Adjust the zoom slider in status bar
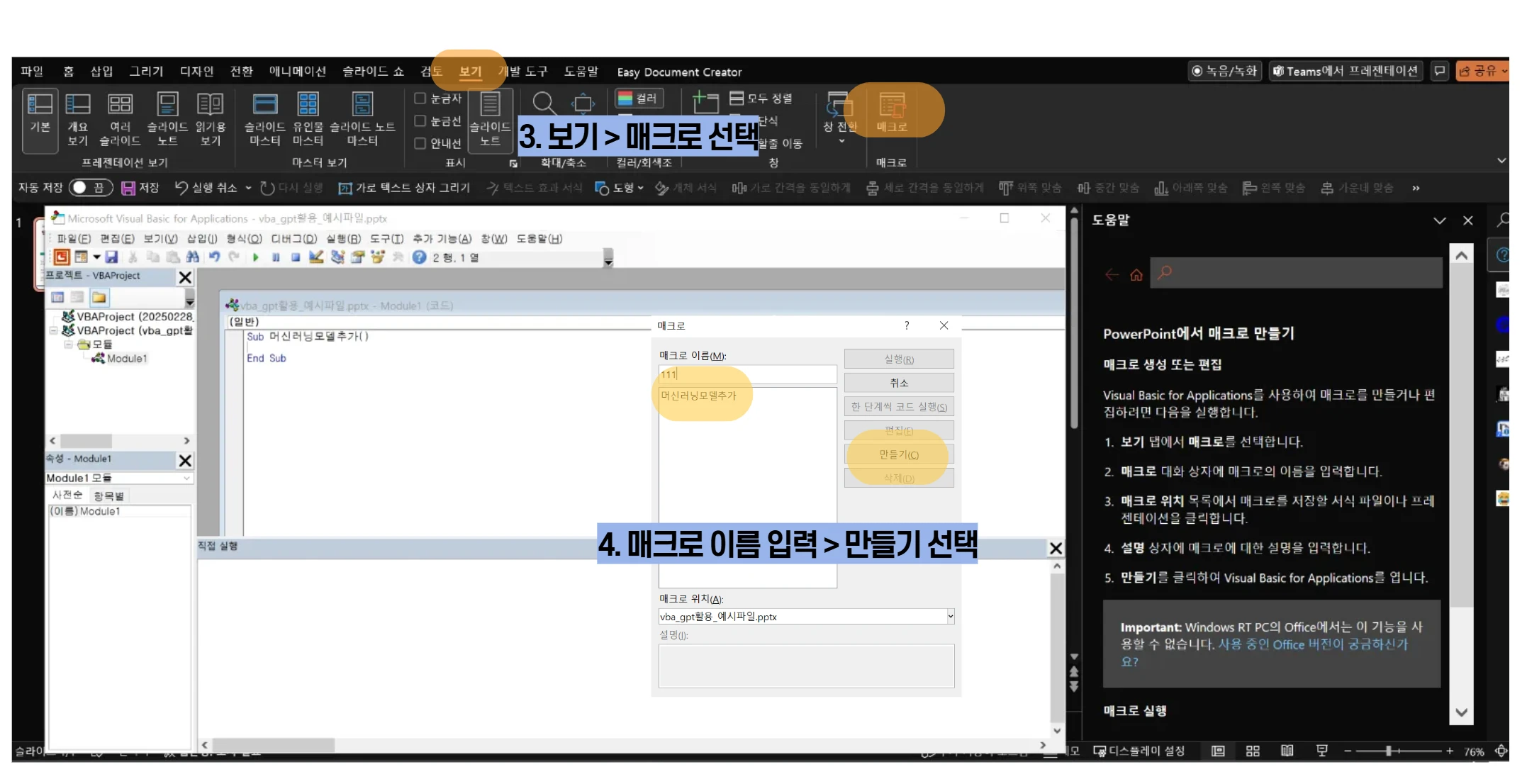The height and width of the screenshot is (784, 1527). [x=1388, y=751]
